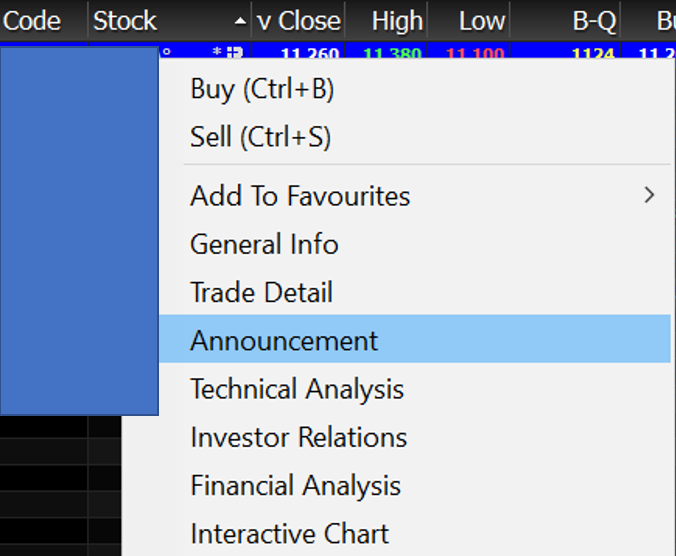The width and height of the screenshot is (676, 556).
Task: Click the asterisk marker in selected row
Action: 217,52
